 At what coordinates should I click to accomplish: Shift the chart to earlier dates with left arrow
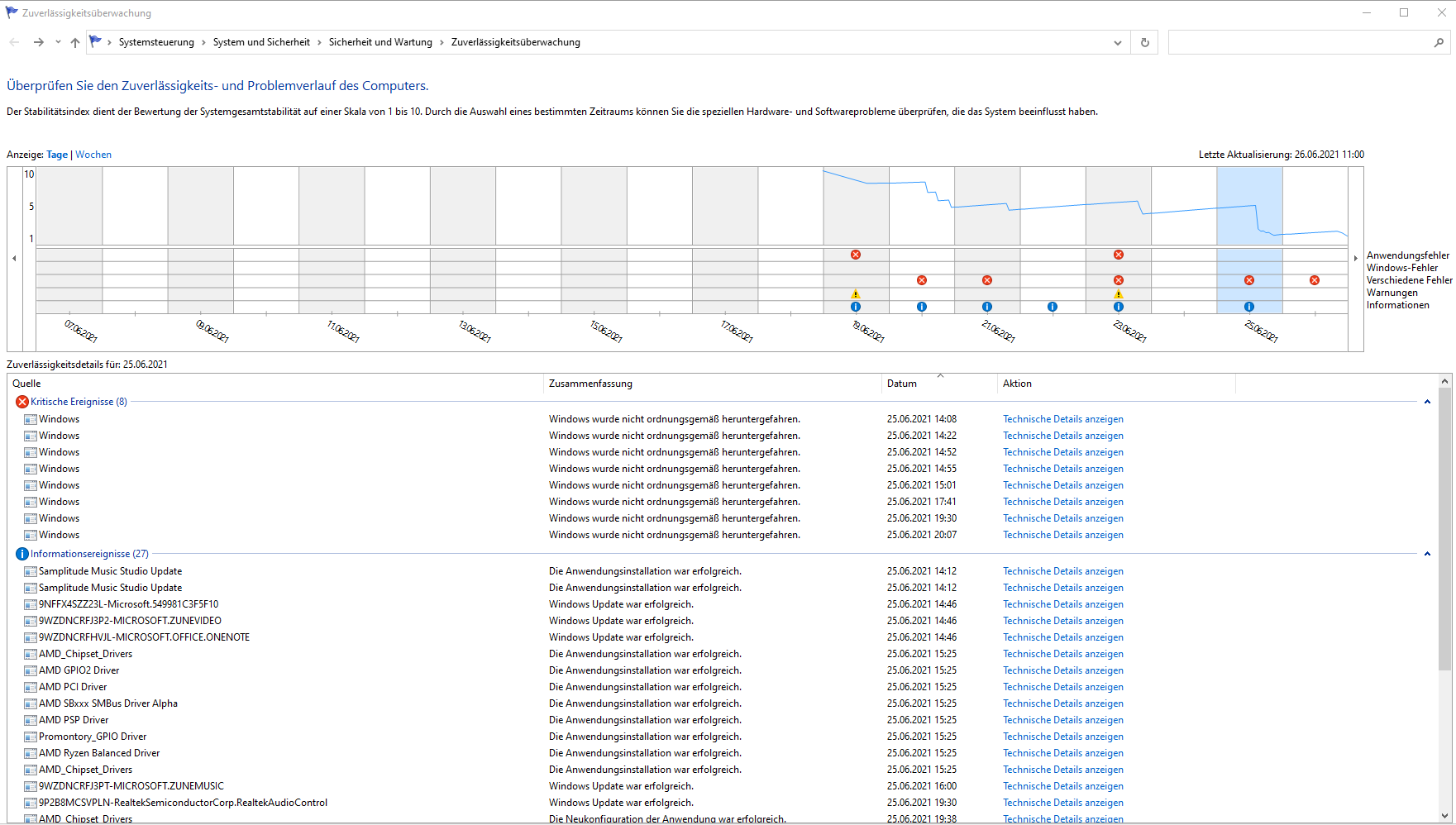point(14,259)
